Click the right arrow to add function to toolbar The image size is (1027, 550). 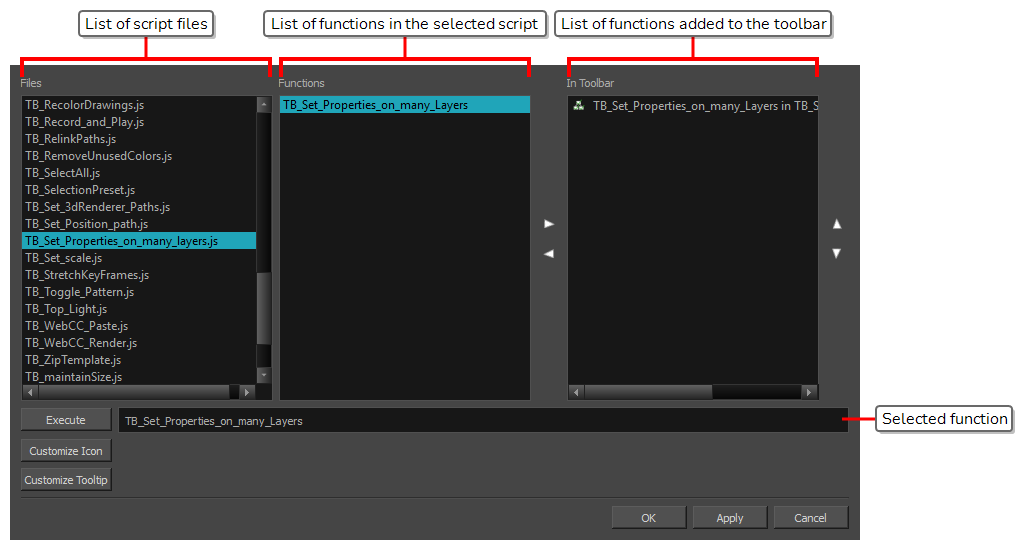click(548, 224)
